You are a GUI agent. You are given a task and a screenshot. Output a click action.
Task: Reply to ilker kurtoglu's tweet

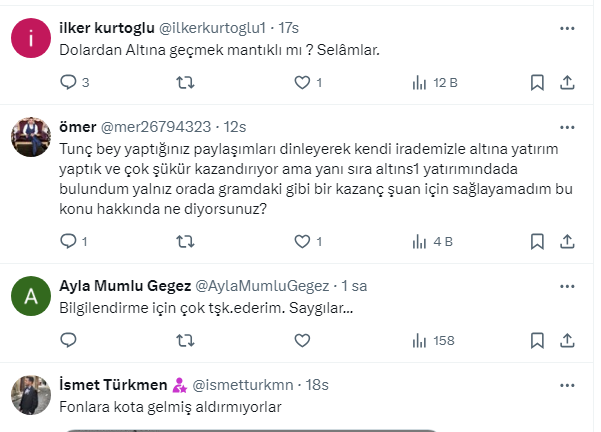click(x=69, y=83)
